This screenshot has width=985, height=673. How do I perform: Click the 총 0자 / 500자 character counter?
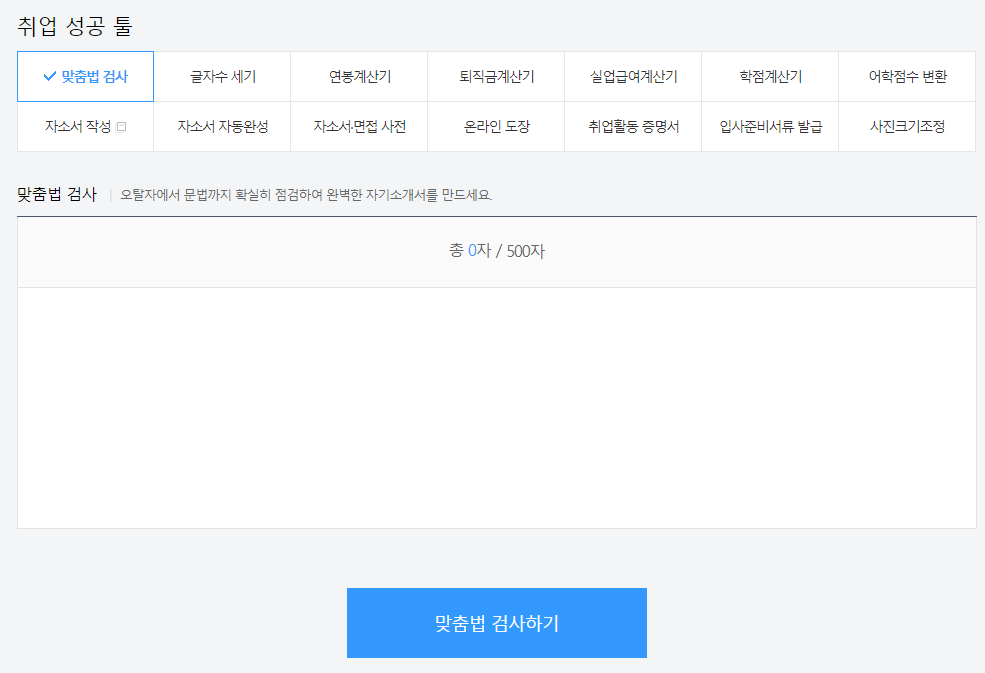496,250
